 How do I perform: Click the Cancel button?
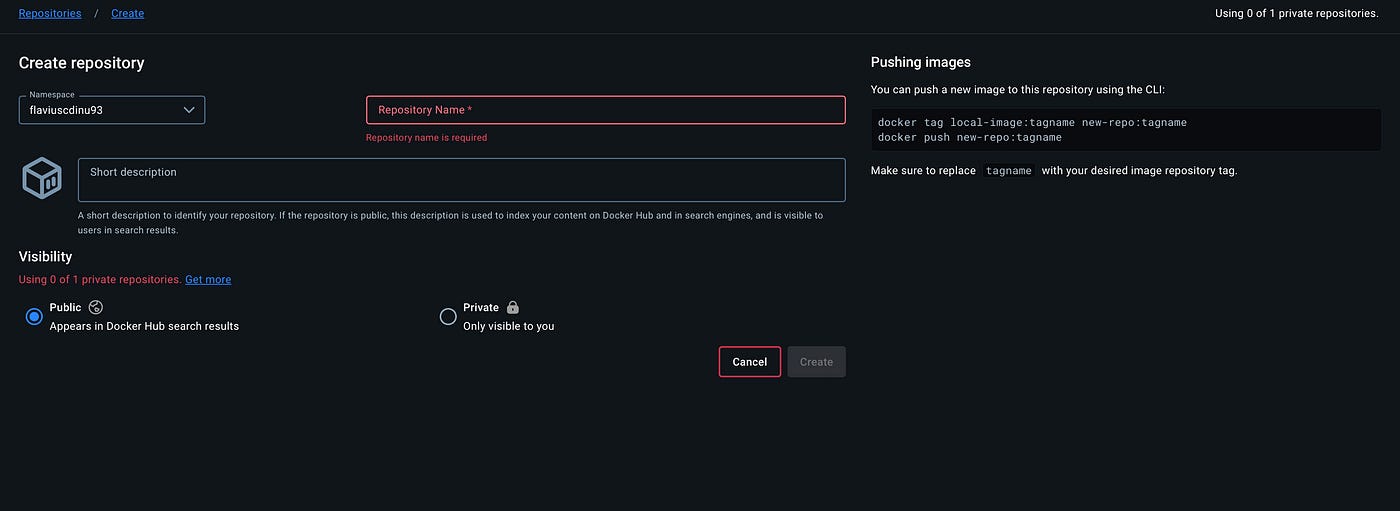coord(750,362)
